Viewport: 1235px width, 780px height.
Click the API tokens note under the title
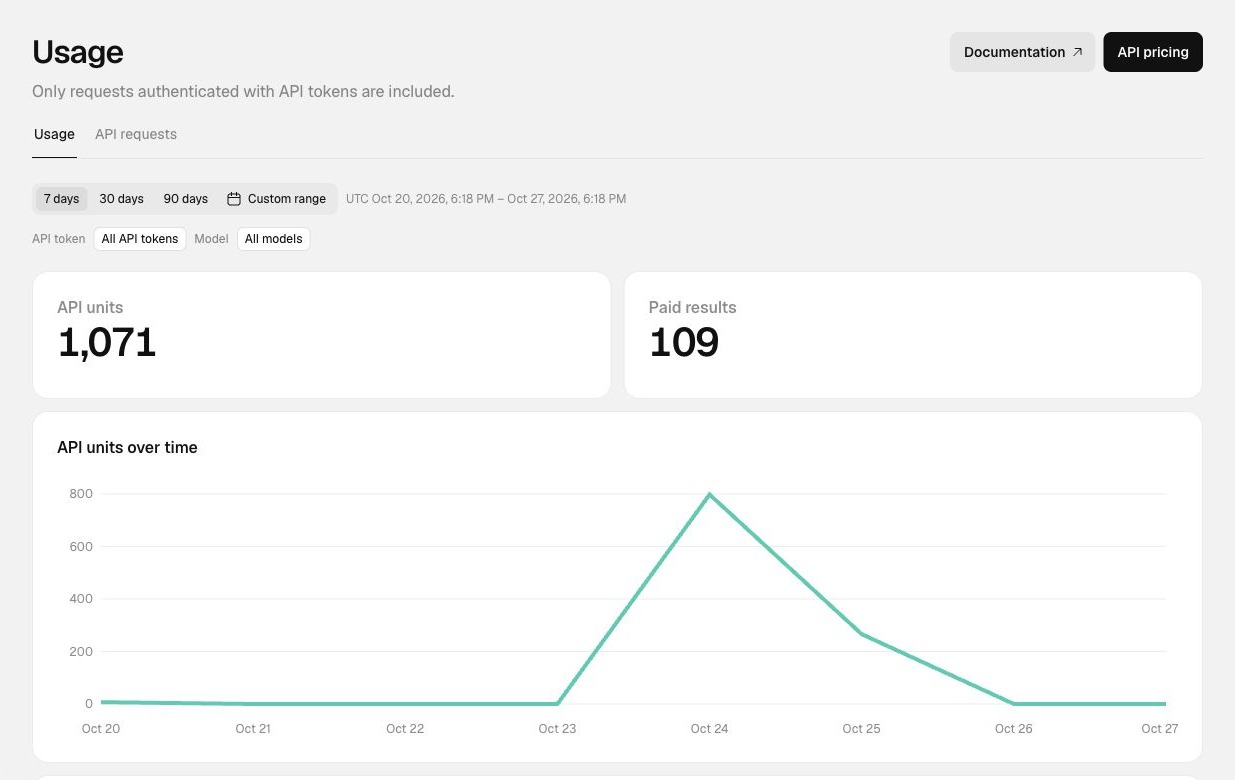pos(243,91)
